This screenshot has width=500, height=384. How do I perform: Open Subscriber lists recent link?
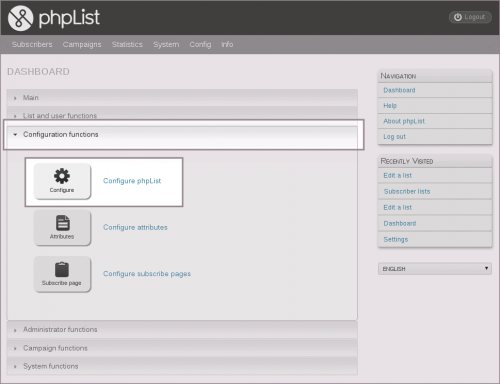click(407, 191)
